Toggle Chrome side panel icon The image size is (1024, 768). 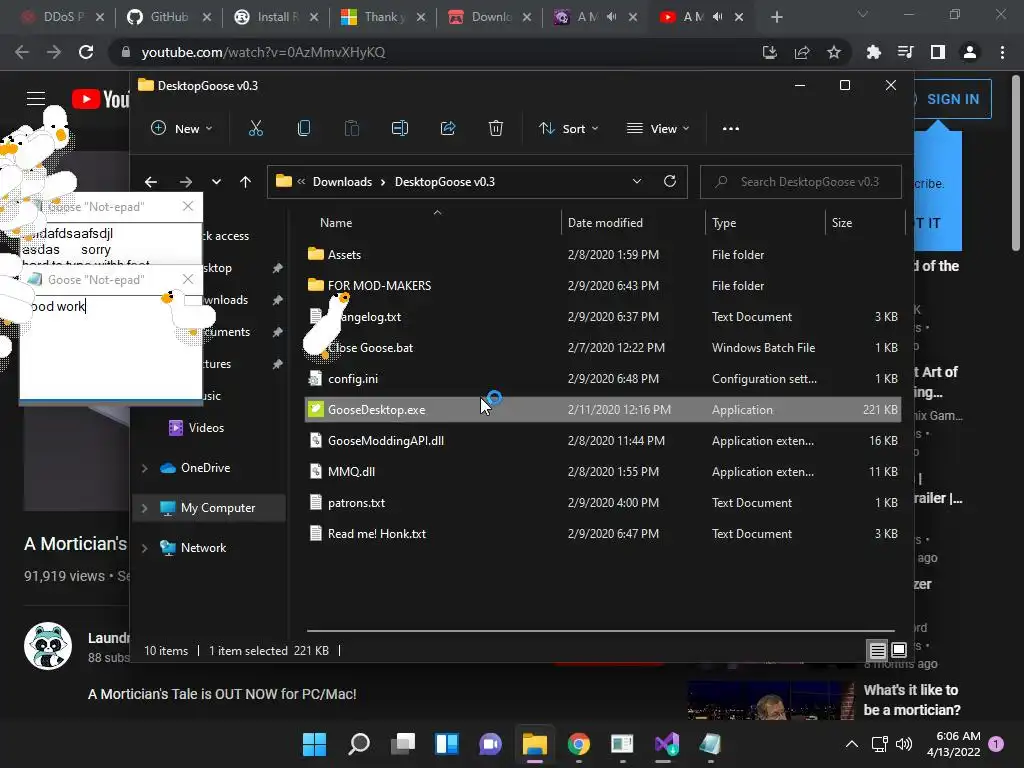pos(938,52)
